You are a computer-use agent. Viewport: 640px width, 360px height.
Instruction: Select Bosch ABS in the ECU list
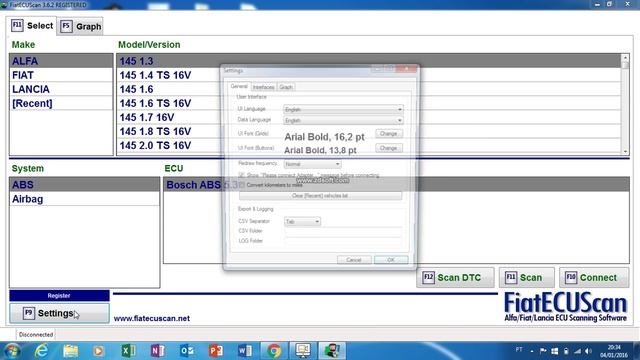[x=396, y=185]
